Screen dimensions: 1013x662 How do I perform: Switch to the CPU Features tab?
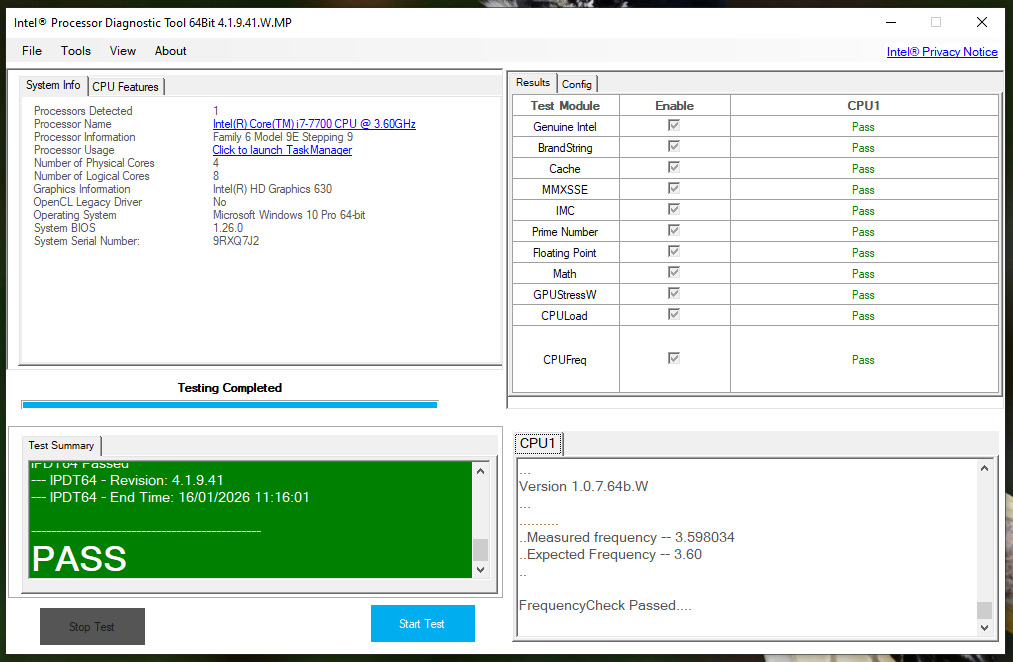(x=125, y=87)
